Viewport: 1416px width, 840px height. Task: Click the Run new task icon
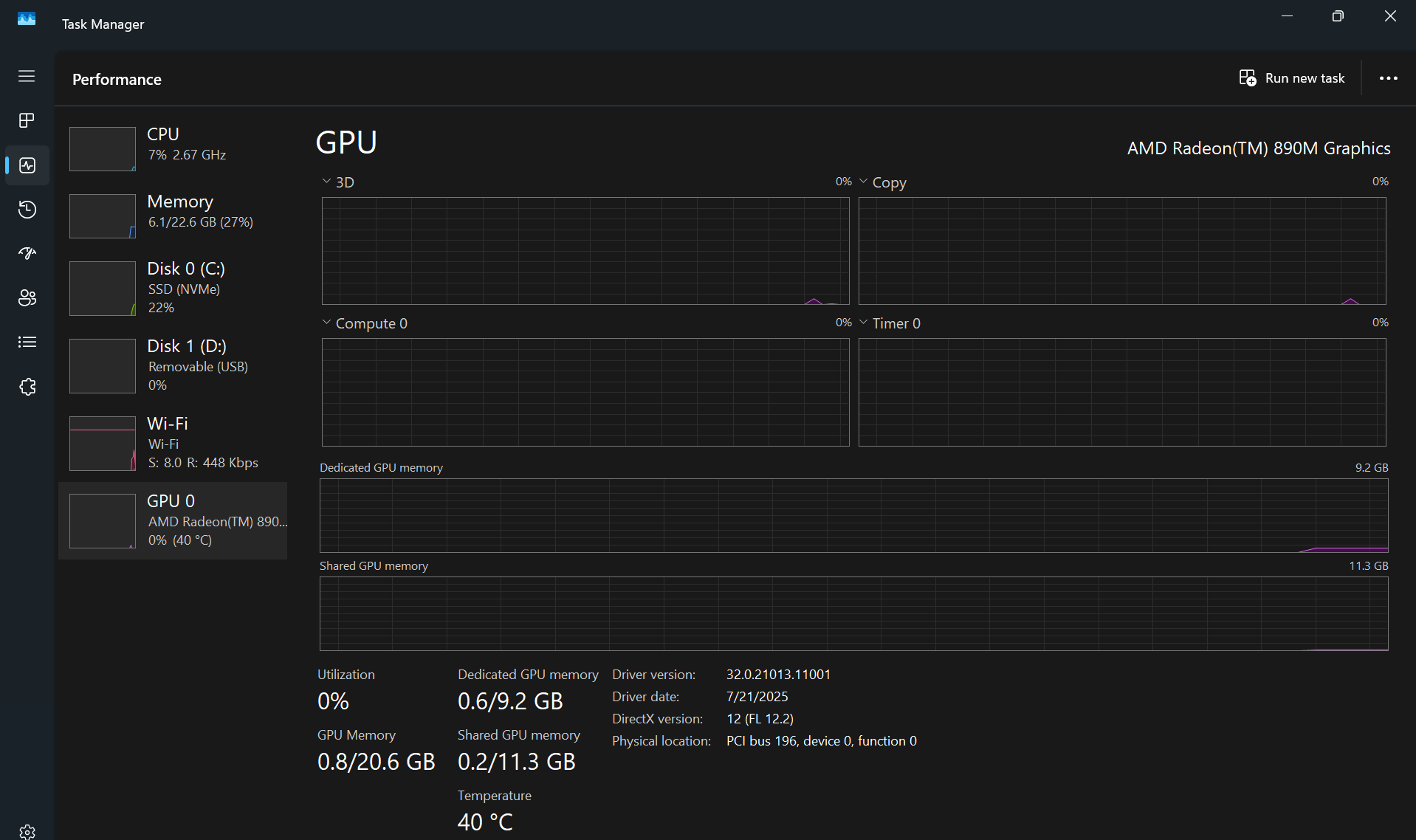coord(1248,78)
